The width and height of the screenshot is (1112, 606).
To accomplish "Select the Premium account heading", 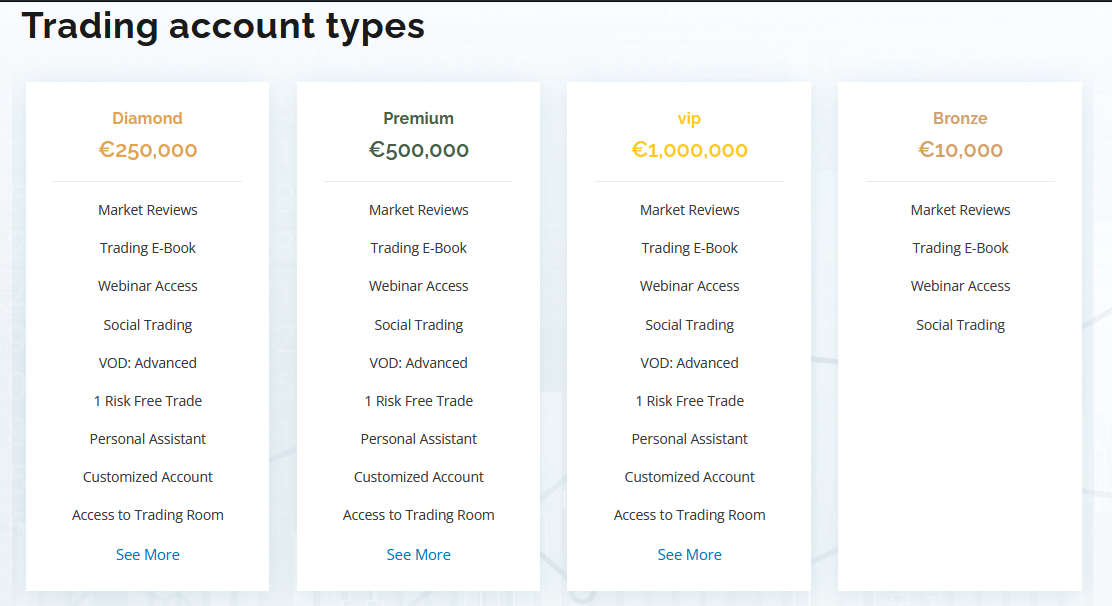I will coord(418,118).
